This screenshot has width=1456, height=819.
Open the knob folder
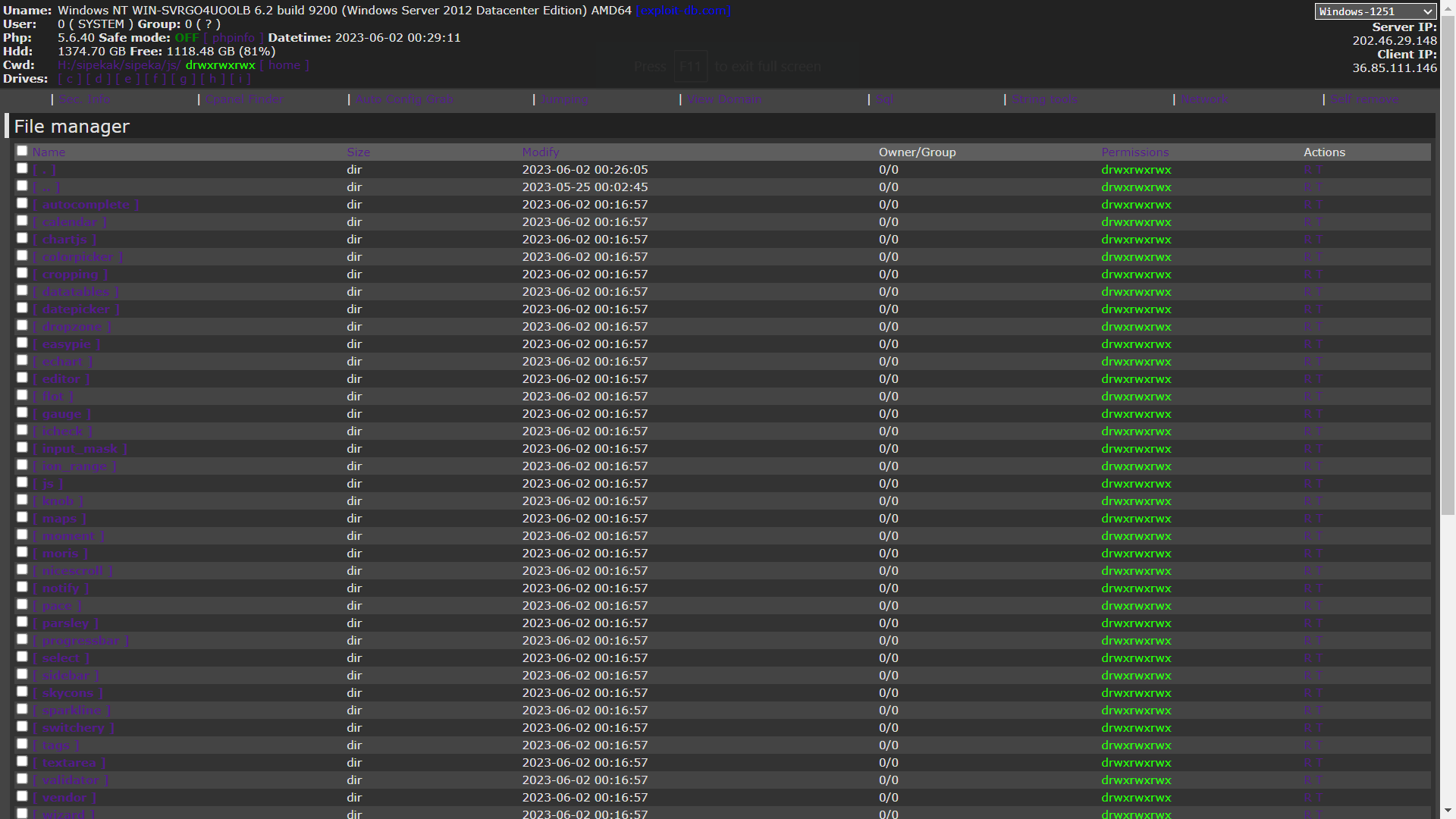58,501
